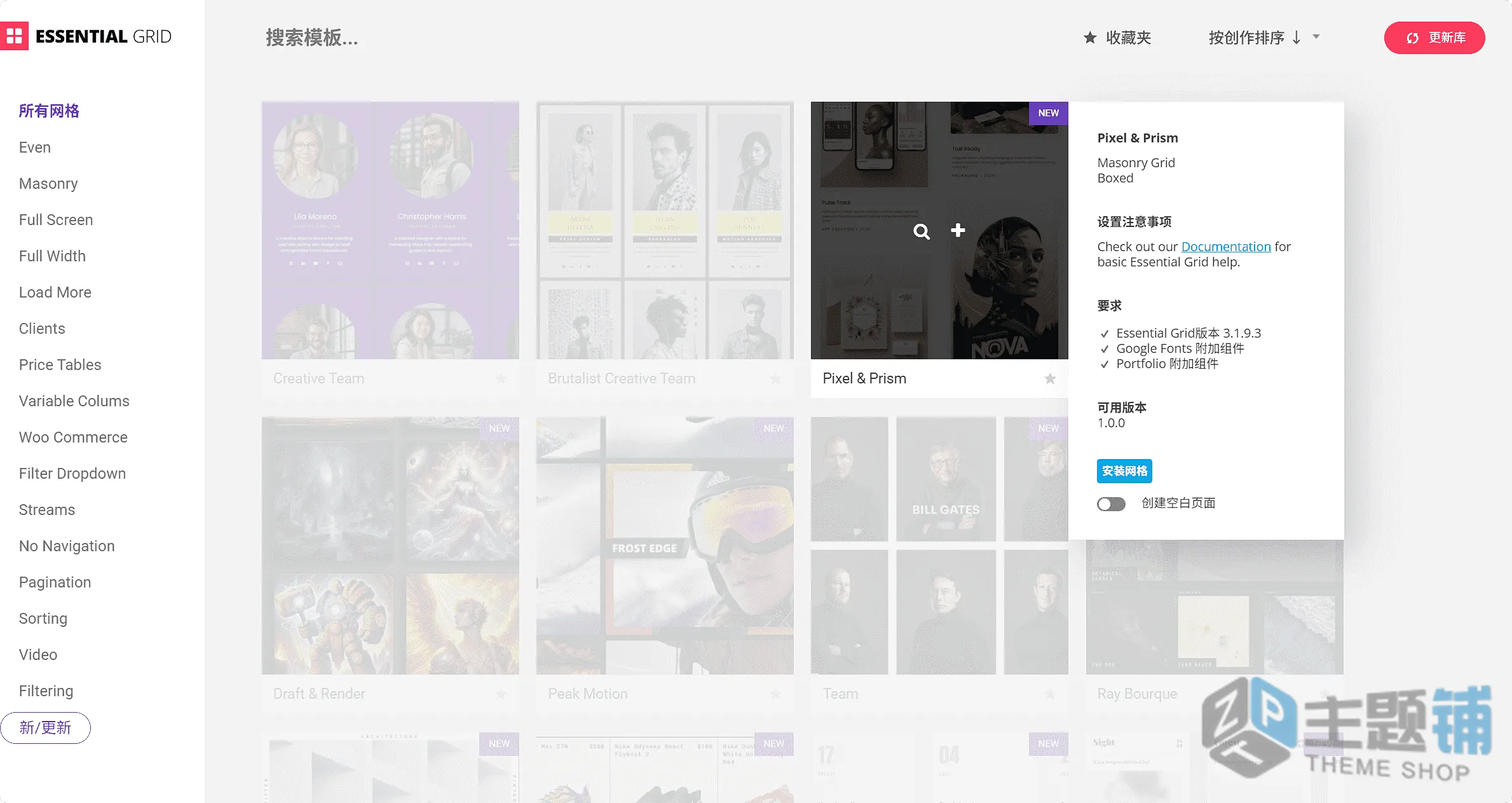1512x803 pixels.
Task: Select the Even category
Action: (35, 148)
